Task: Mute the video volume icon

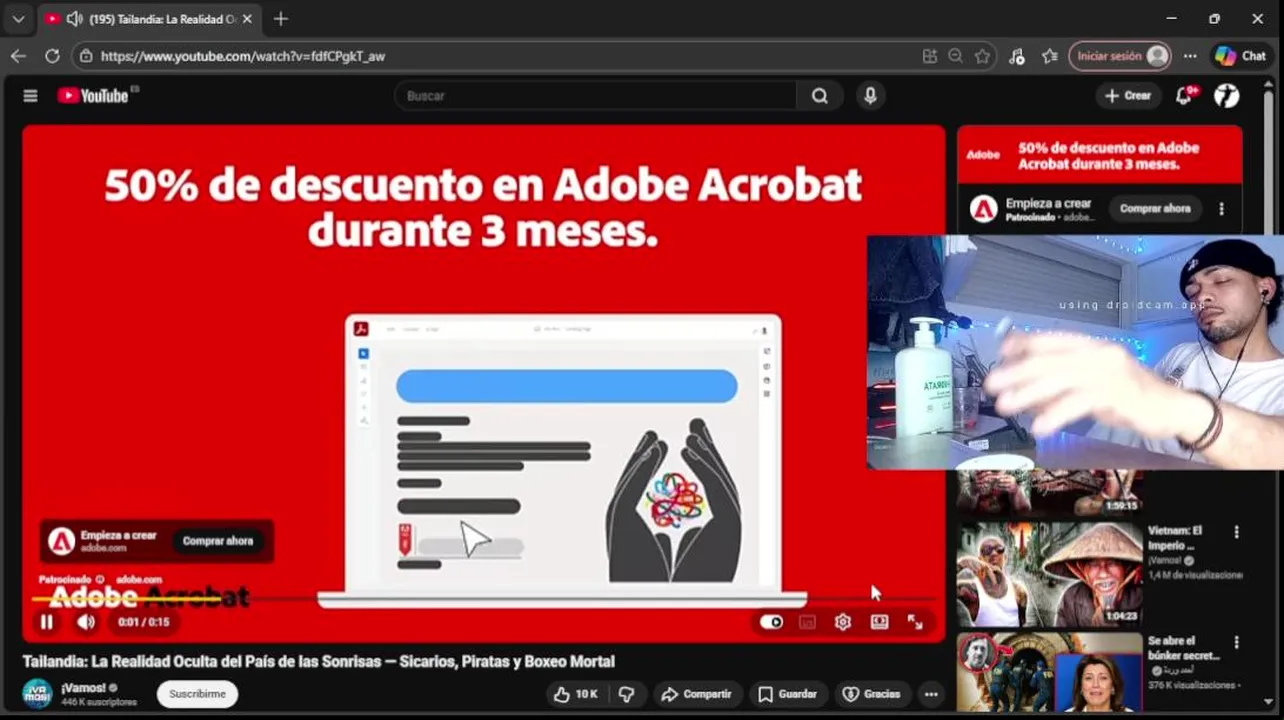Action: 86,622
